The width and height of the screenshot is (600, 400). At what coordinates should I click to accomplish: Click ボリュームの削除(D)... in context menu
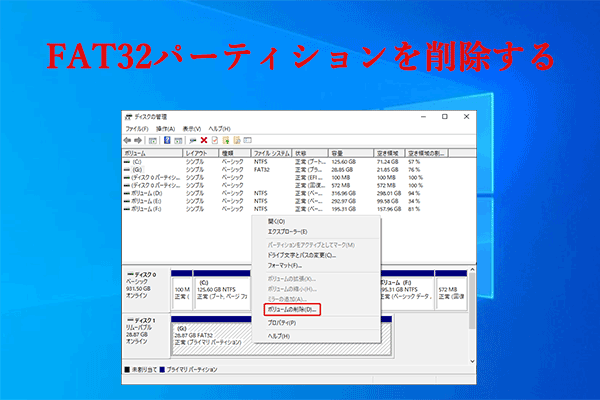coord(292,309)
